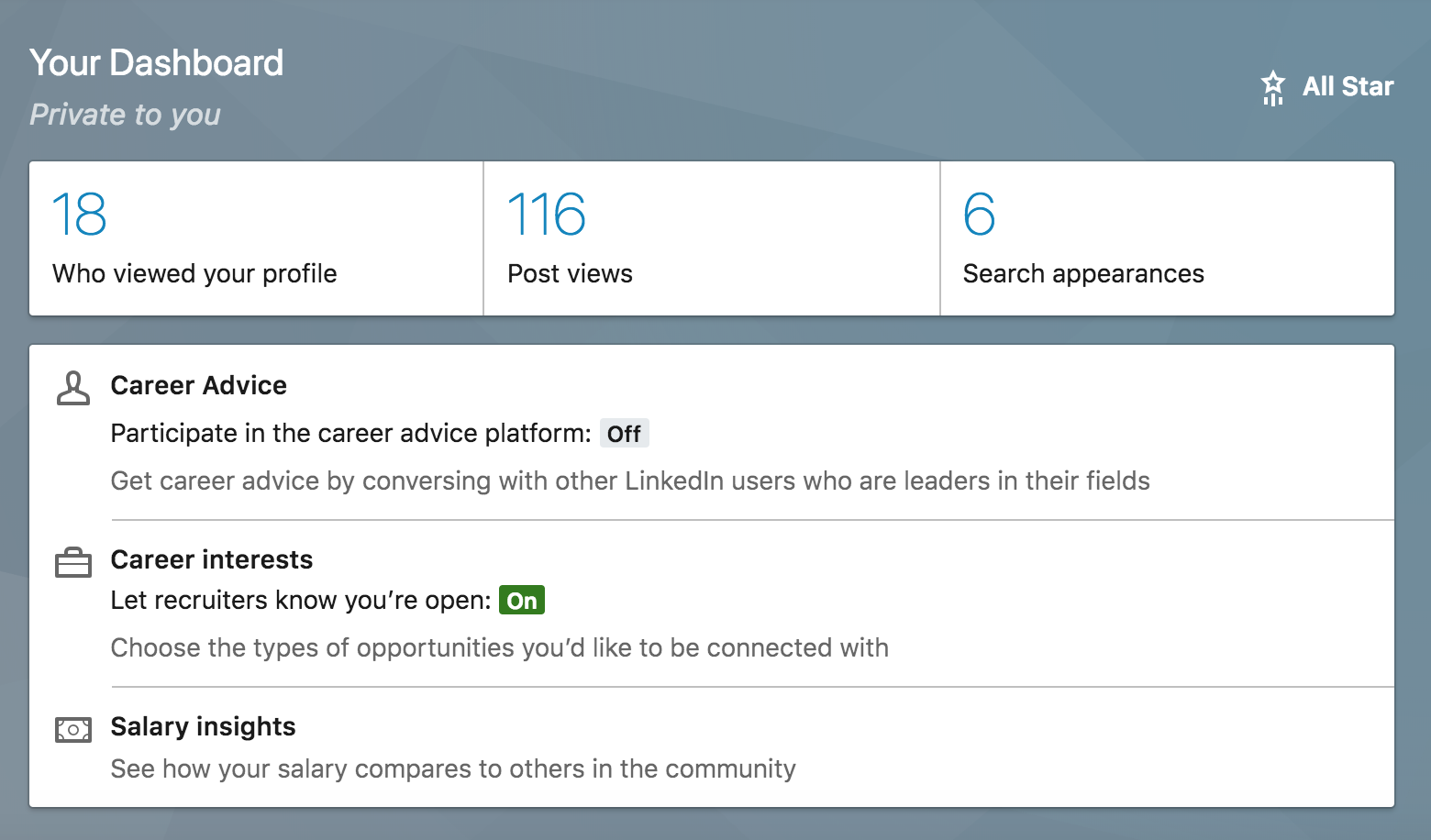Click the Career Advice person icon
Image resolution: width=1431 pixels, height=840 pixels.
coord(73,388)
